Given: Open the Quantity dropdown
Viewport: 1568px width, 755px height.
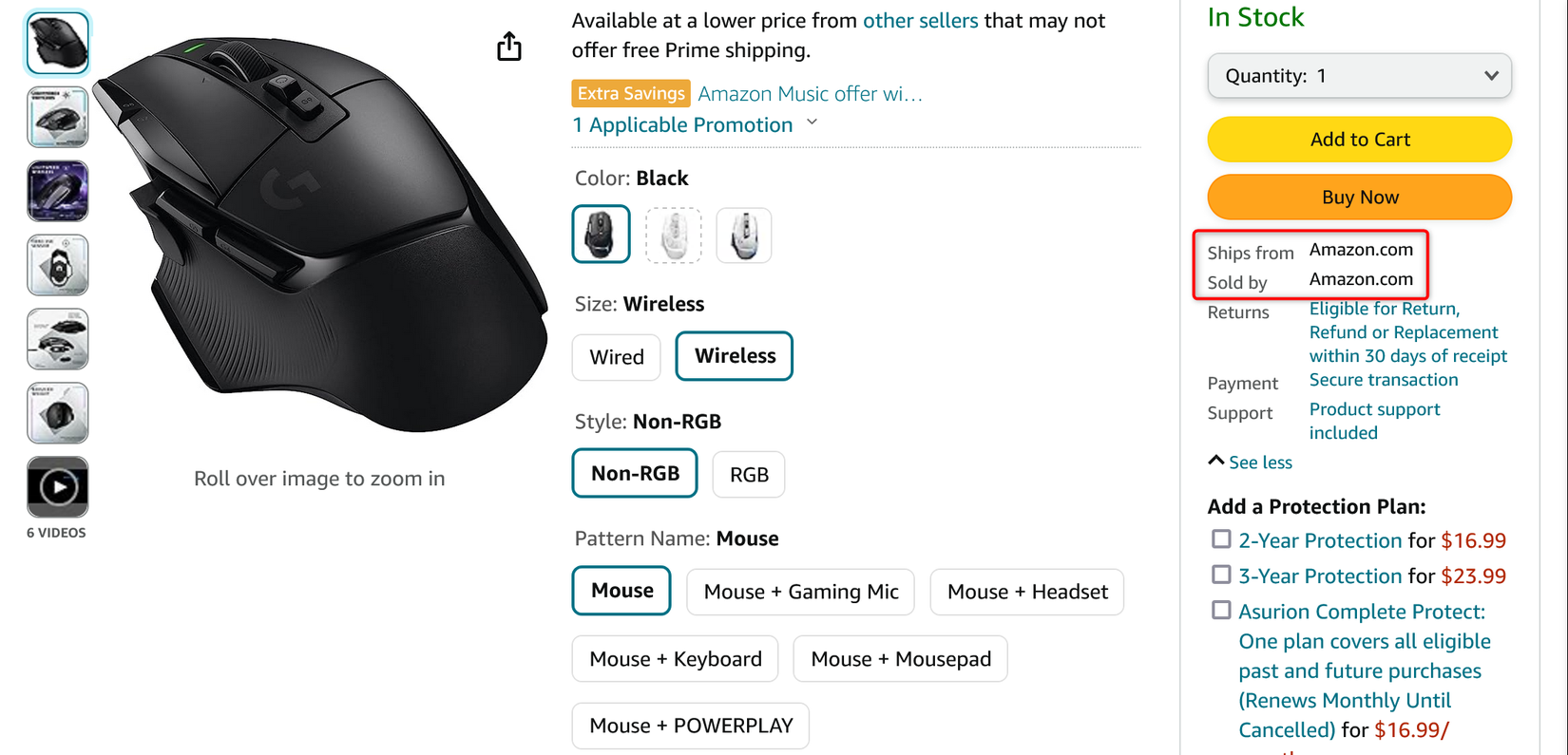Looking at the screenshot, I should pos(1359,75).
